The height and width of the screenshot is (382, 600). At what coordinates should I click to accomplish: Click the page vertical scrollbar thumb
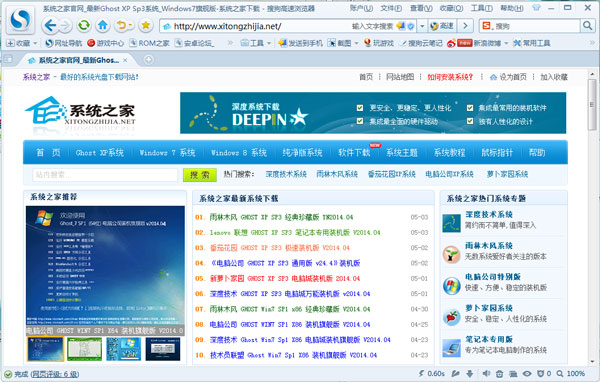click(592, 104)
